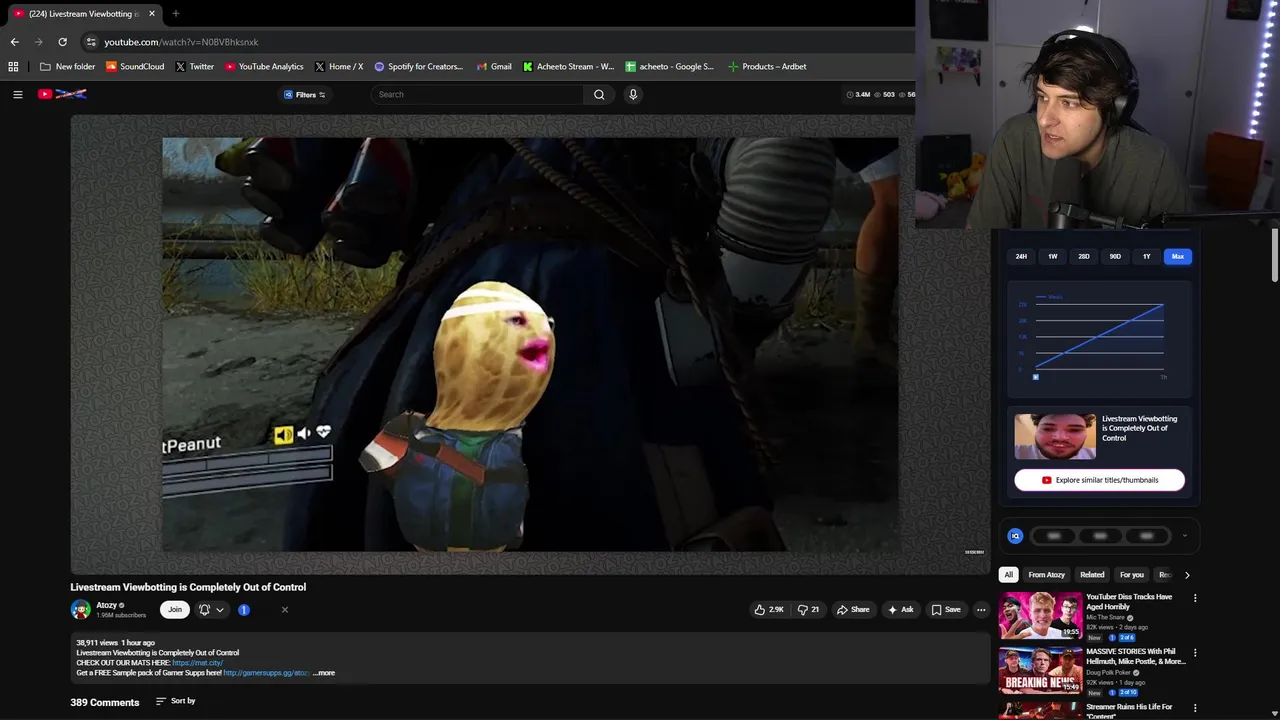The width and height of the screenshot is (1280, 720).
Task: Select the 1W stats range
Action: pyautogui.click(x=1052, y=256)
